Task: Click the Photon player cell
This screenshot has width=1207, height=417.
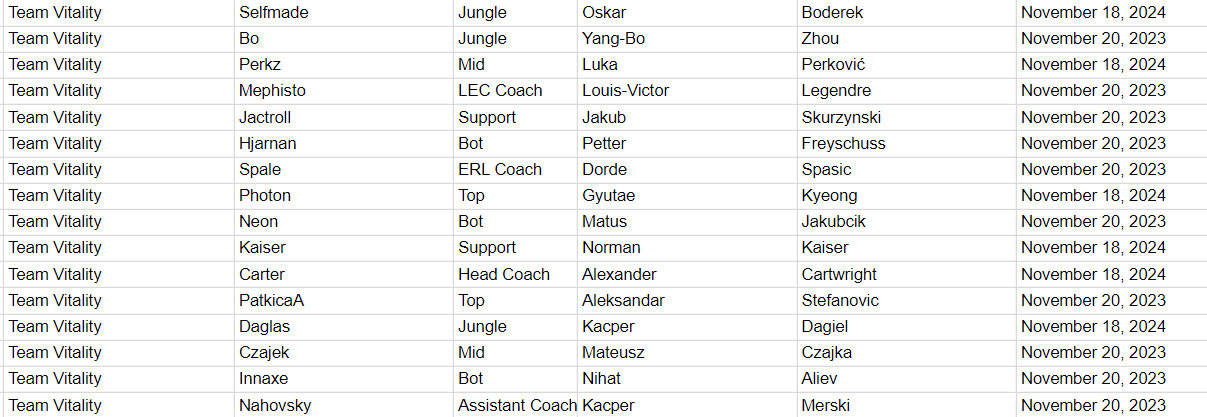Action: point(343,196)
